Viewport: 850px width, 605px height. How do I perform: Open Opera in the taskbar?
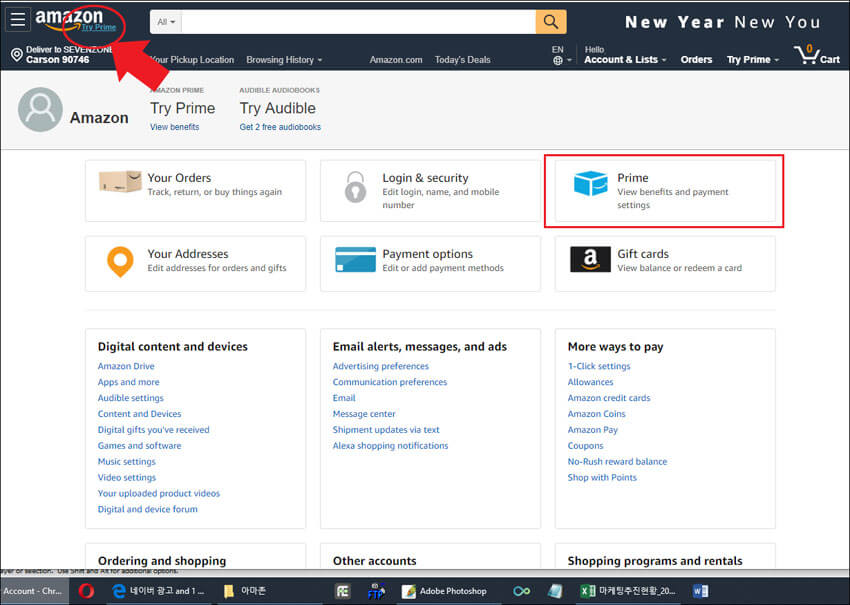click(86, 591)
